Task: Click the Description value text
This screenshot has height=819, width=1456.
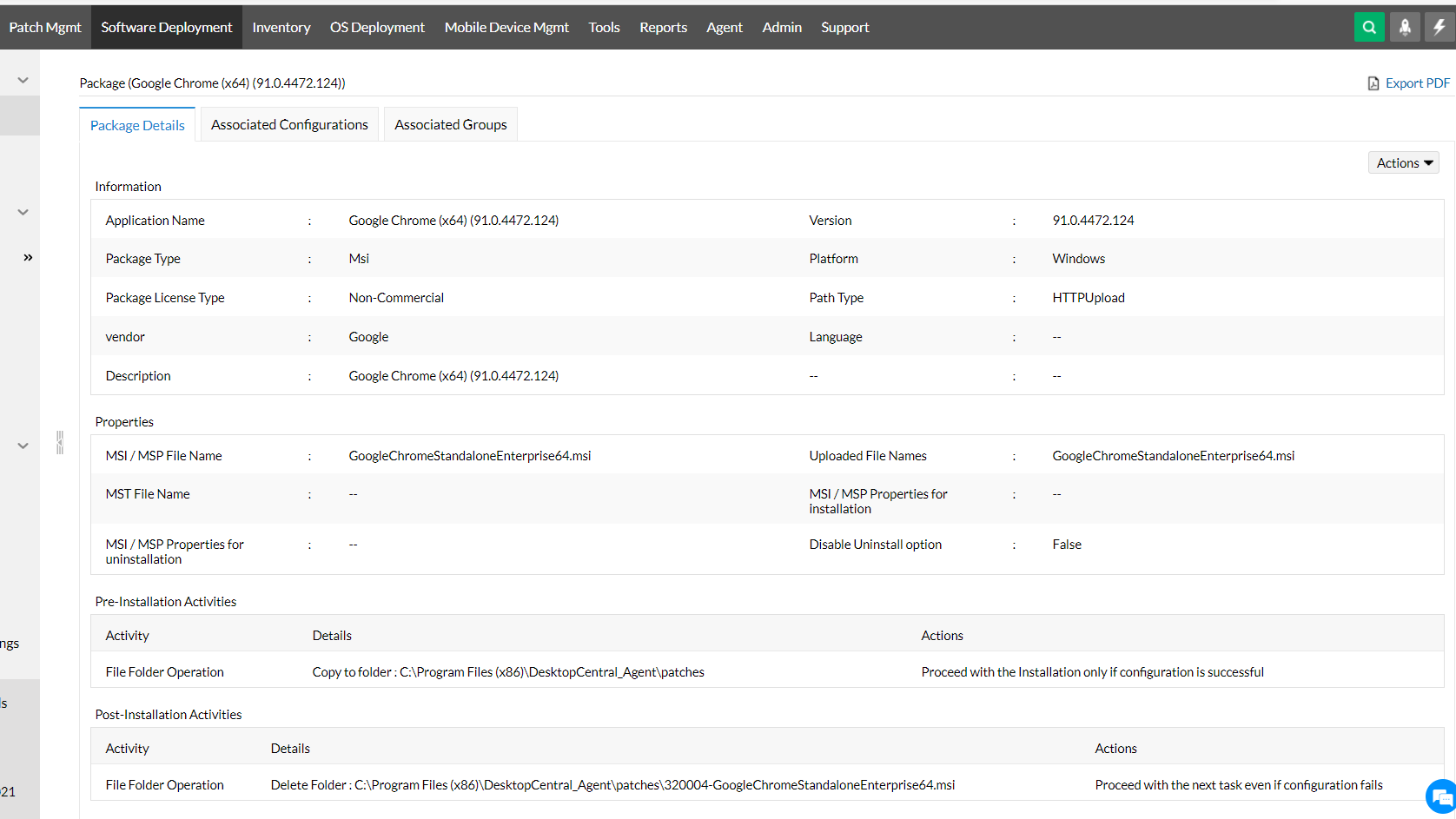Action: [x=453, y=376]
